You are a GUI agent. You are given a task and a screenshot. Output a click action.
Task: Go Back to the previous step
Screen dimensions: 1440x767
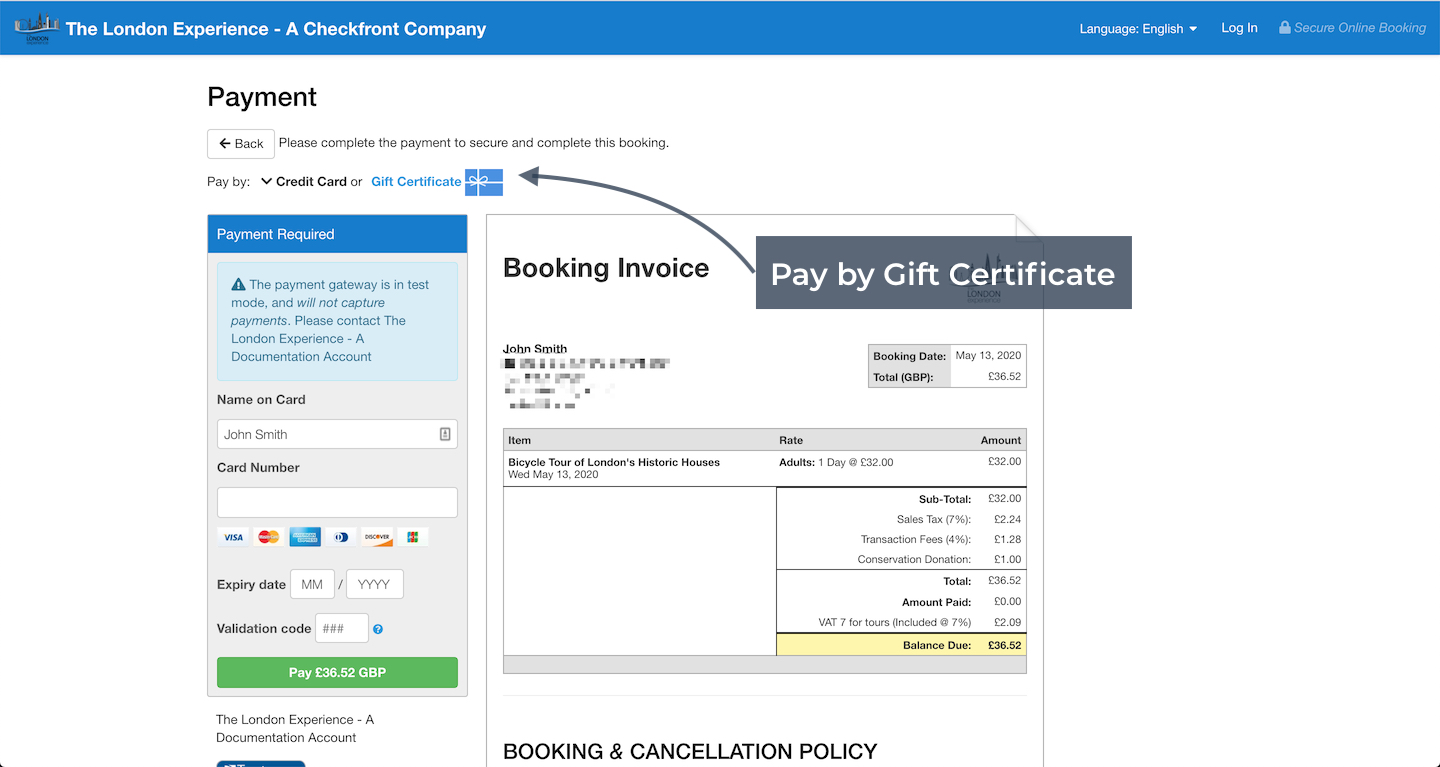point(241,144)
